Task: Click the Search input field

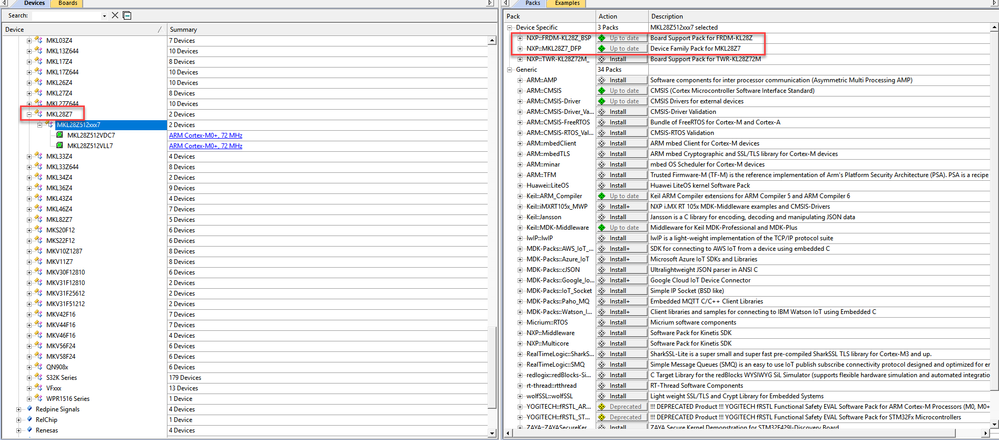Action: [x=66, y=15]
